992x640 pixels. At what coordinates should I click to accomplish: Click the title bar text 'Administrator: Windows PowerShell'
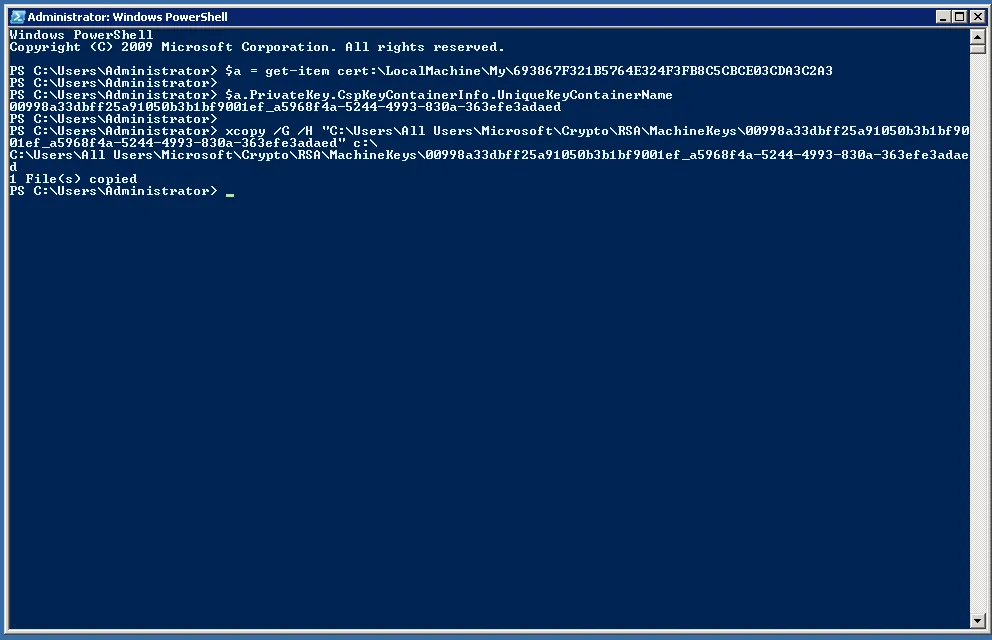point(127,17)
